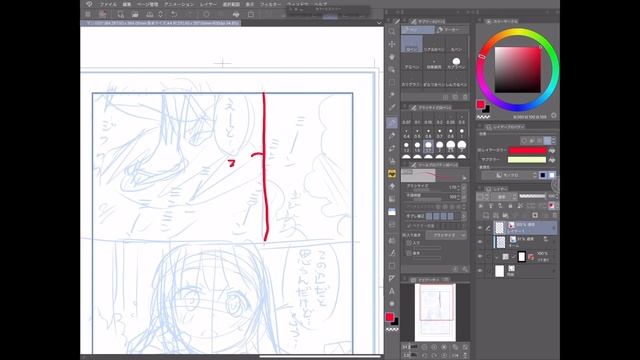Click the sub color picker bucket icon
Viewport: 640px width, 360px height.
click(552, 160)
